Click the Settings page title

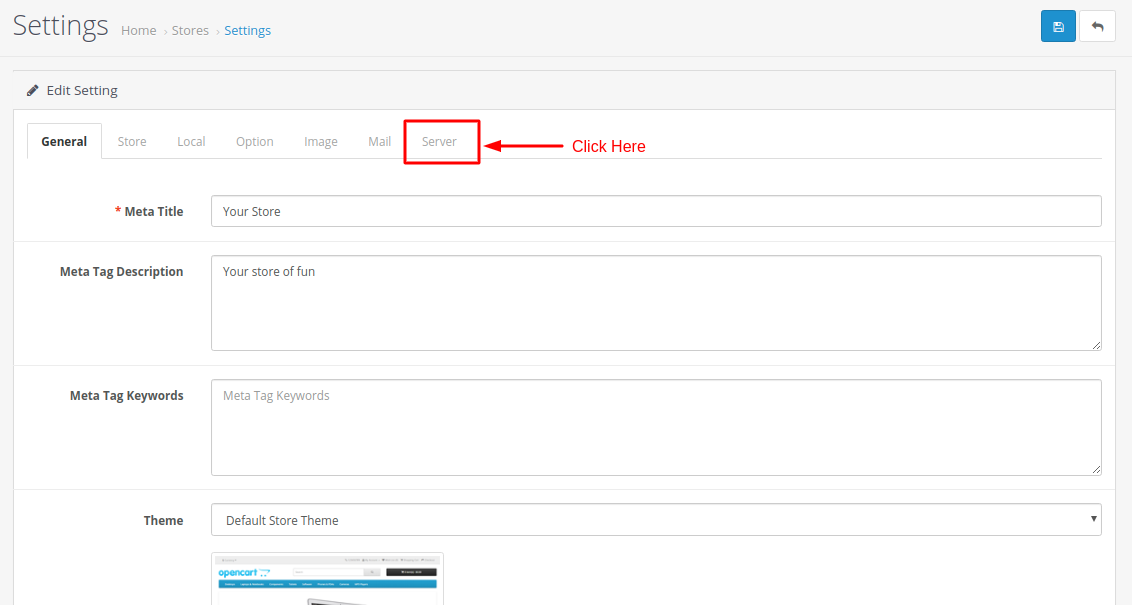(x=61, y=25)
